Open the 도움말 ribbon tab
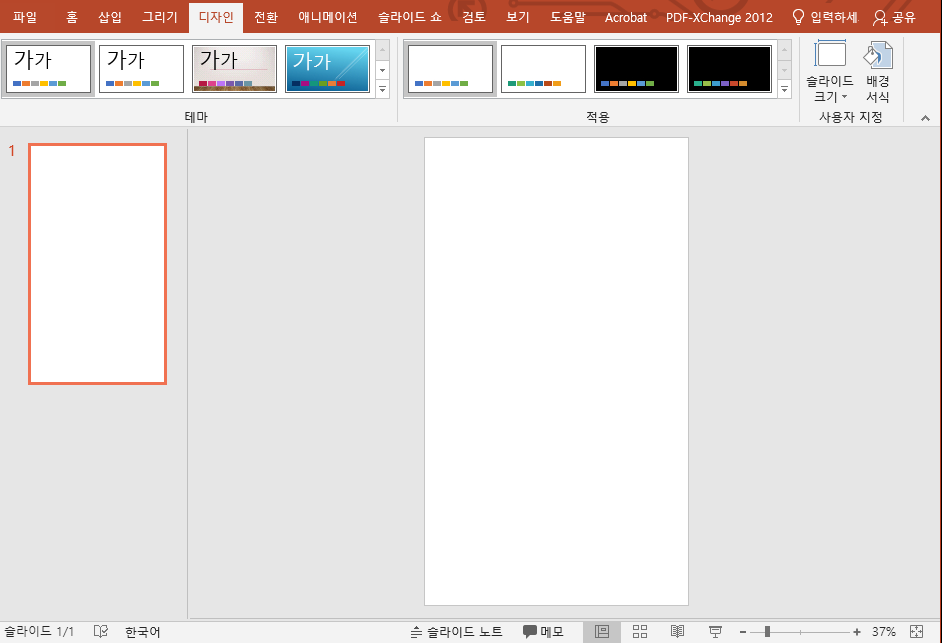Screen dimensions: 942x643 [568, 17]
